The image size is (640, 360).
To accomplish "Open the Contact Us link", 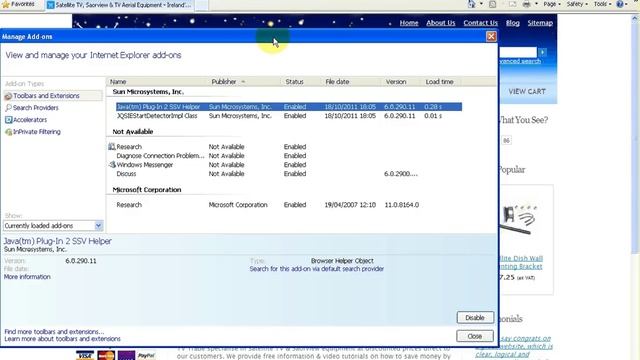I will pos(480,23).
